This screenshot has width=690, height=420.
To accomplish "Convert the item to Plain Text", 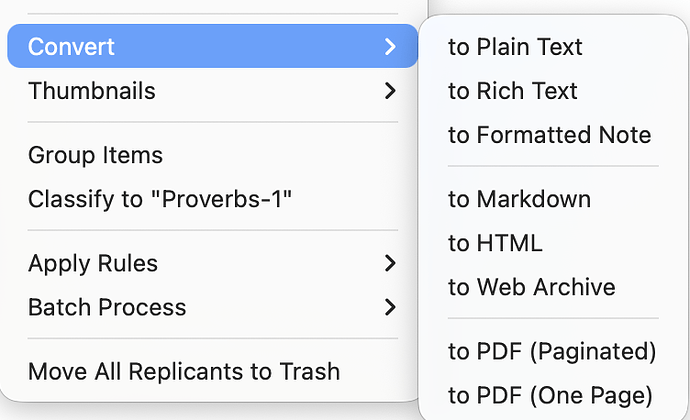I will tap(515, 47).
